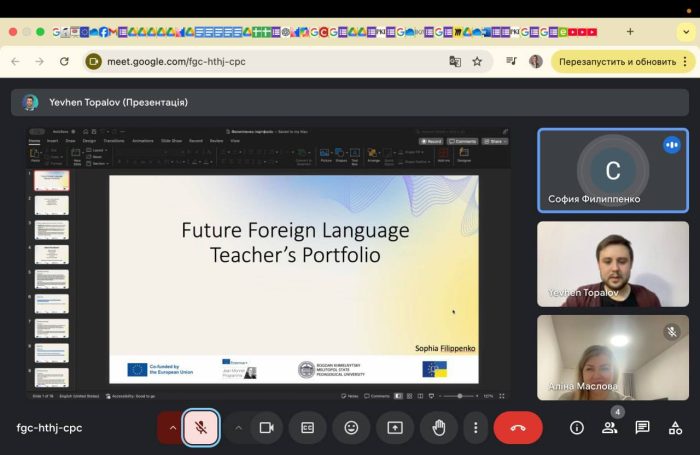700x455 pixels.
Task: Open the meeting details info icon
Action: 577,427
